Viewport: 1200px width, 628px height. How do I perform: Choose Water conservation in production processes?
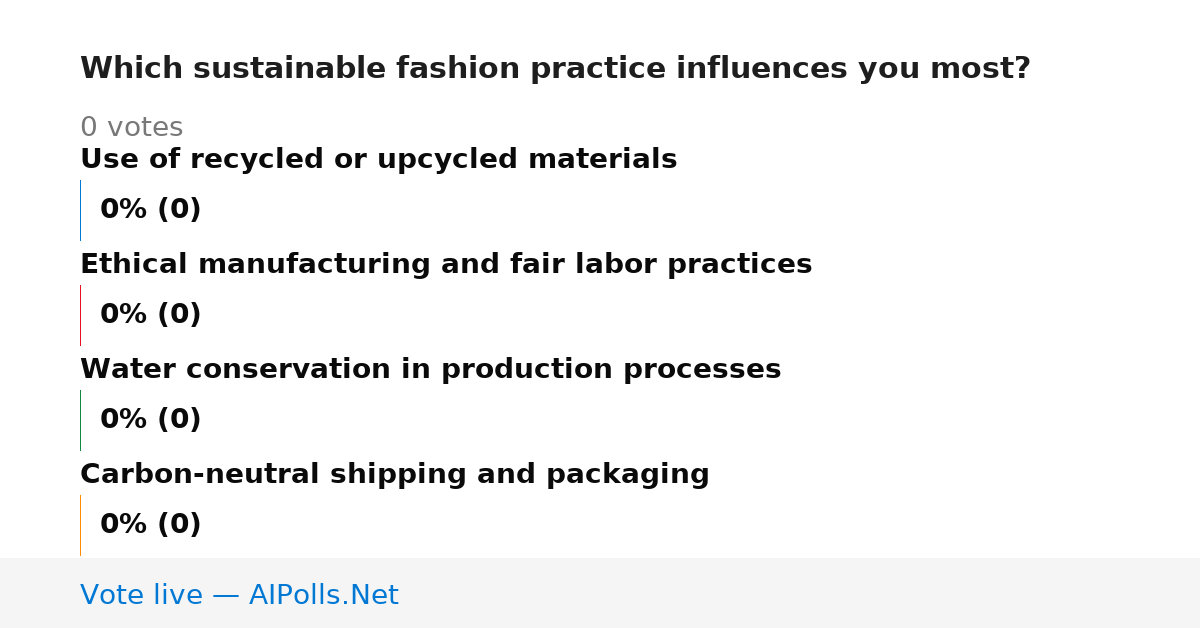click(430, 370)
